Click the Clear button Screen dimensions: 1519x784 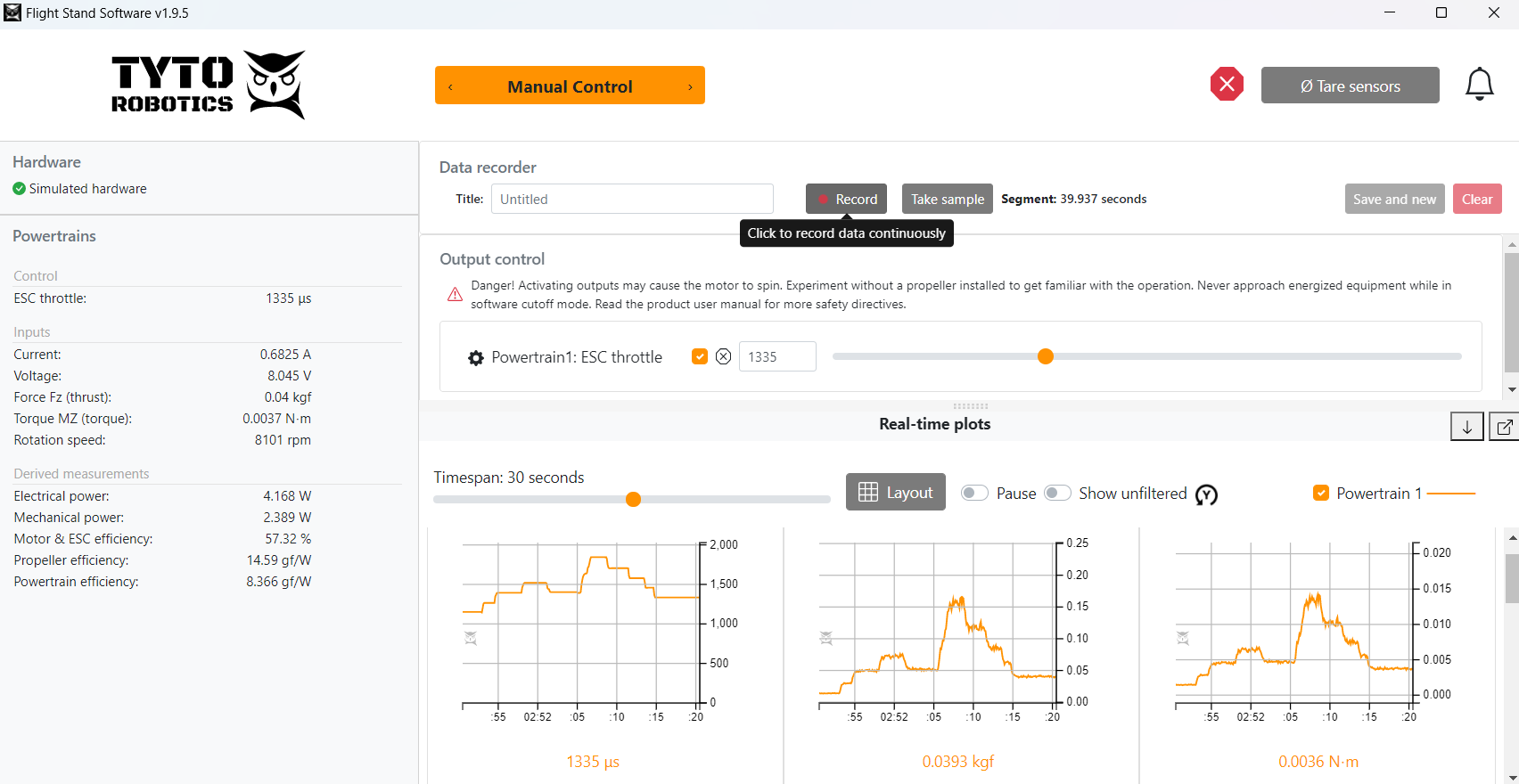pos(1477,199)
